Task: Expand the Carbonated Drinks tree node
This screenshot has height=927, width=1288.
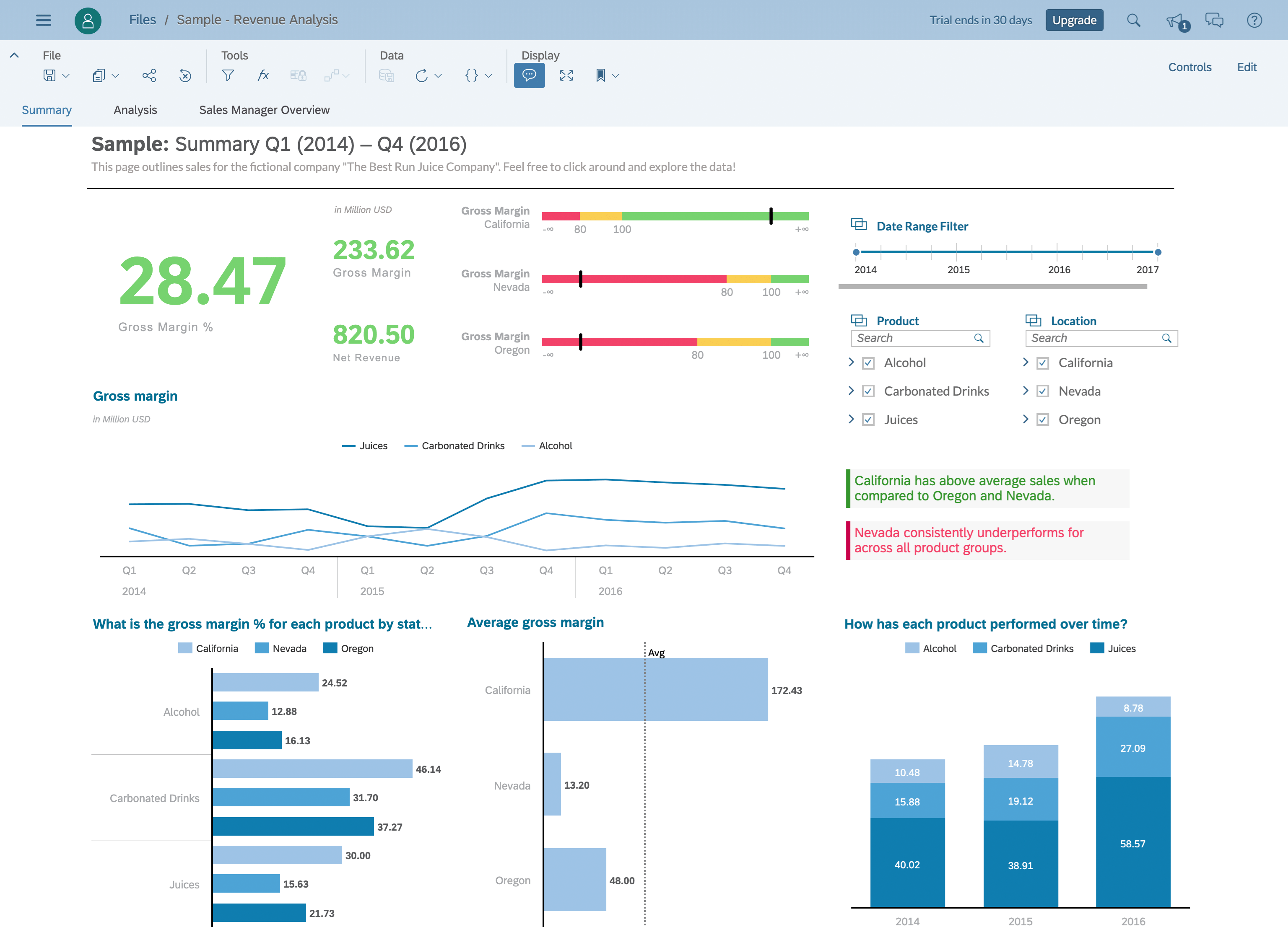Action: click(851, 391)
